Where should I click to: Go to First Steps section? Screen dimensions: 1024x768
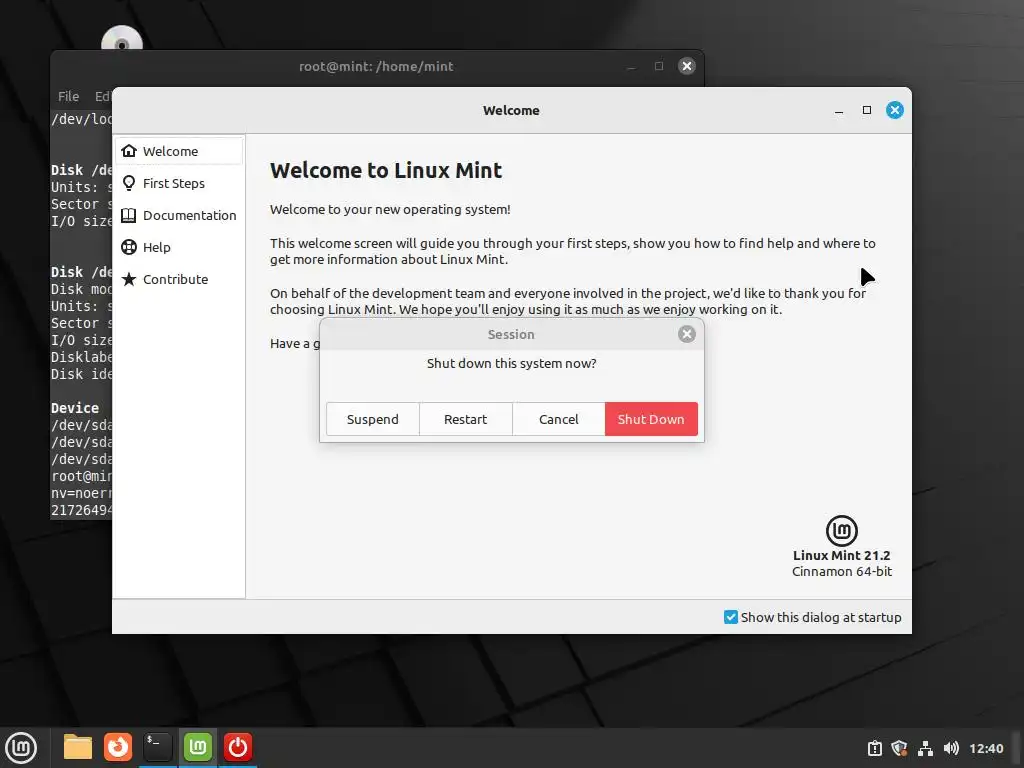(180, 184)
